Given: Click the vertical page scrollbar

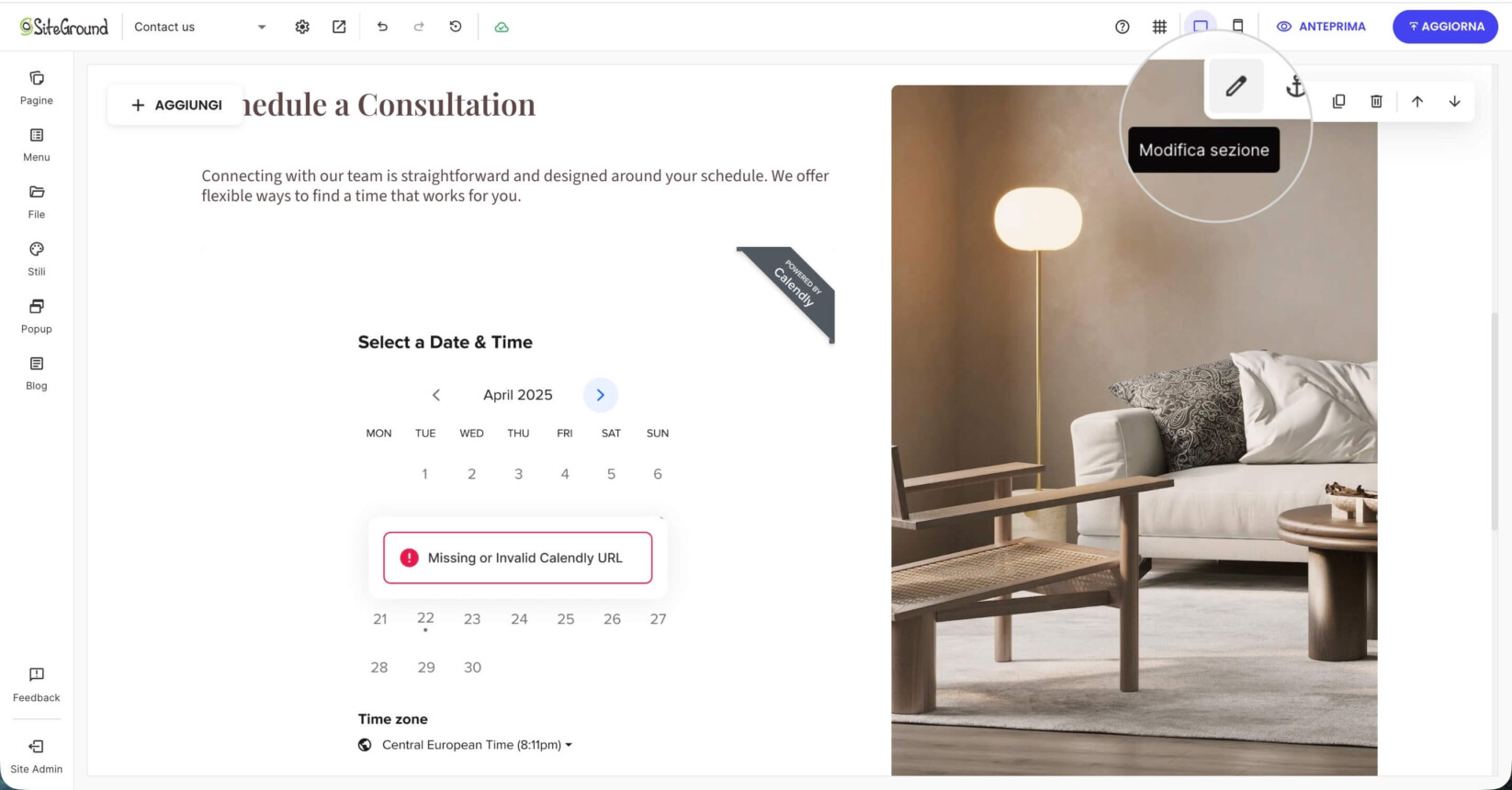Looking at the screenshot, I should coord(1495,421).
